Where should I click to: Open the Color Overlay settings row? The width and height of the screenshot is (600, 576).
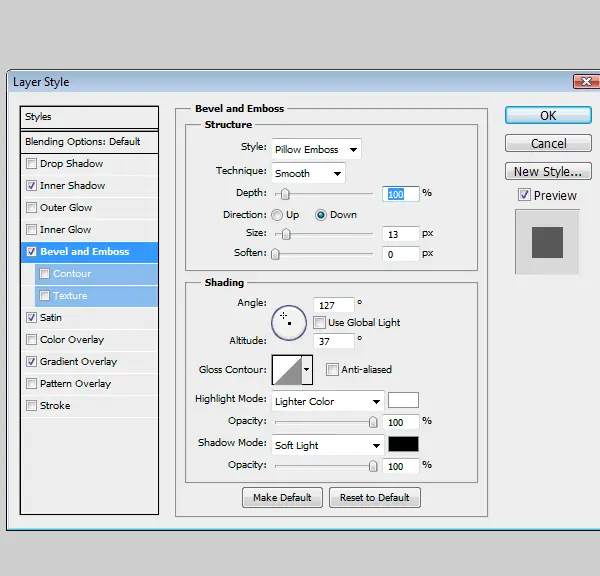(89, 340)
